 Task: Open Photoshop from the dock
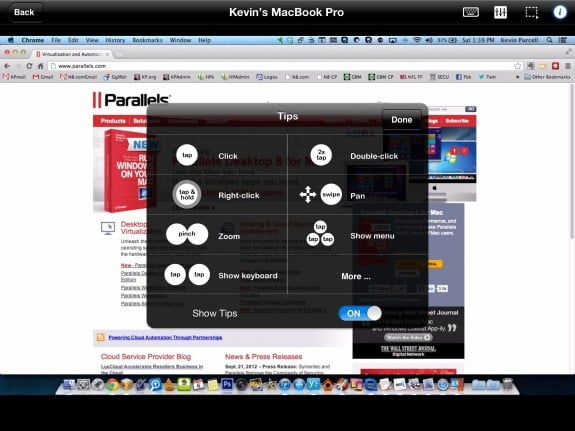coord(227,384)
